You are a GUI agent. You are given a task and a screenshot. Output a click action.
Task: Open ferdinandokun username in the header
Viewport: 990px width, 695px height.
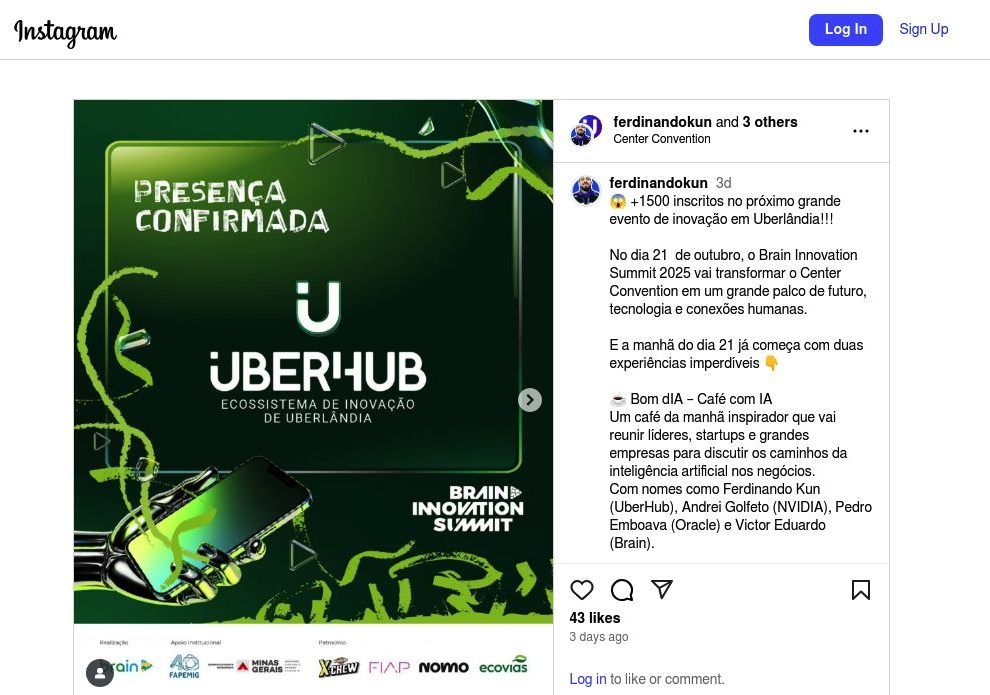pos(662,122)
